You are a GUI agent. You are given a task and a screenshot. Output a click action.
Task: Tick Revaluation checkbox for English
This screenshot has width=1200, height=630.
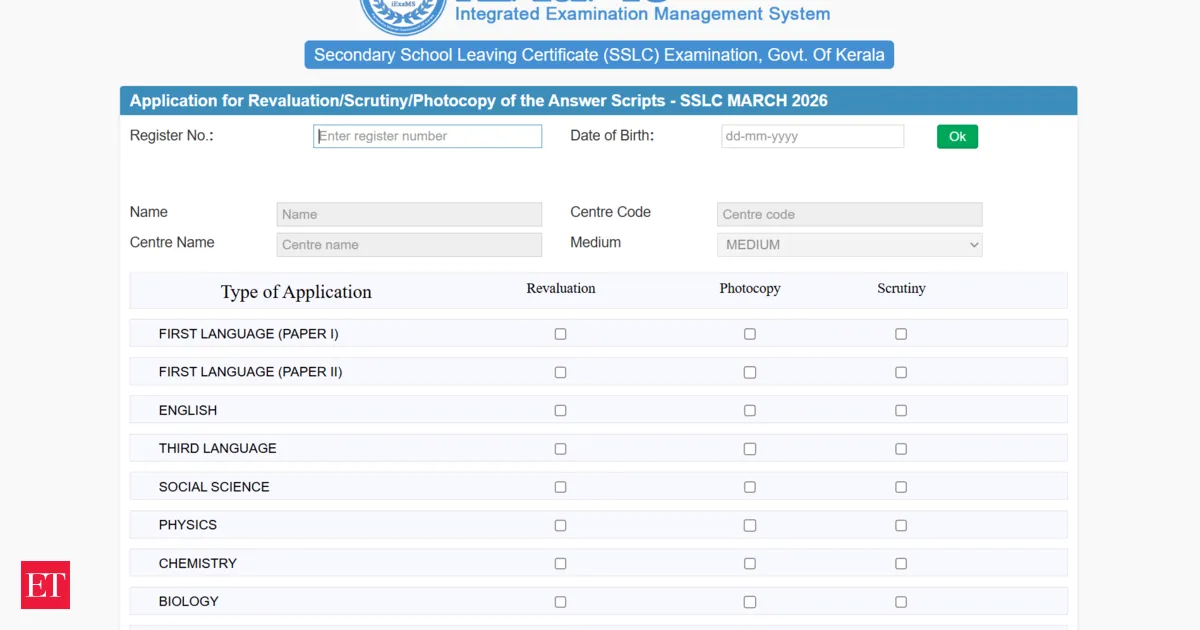pyautogui.click(x=560, y=410)
